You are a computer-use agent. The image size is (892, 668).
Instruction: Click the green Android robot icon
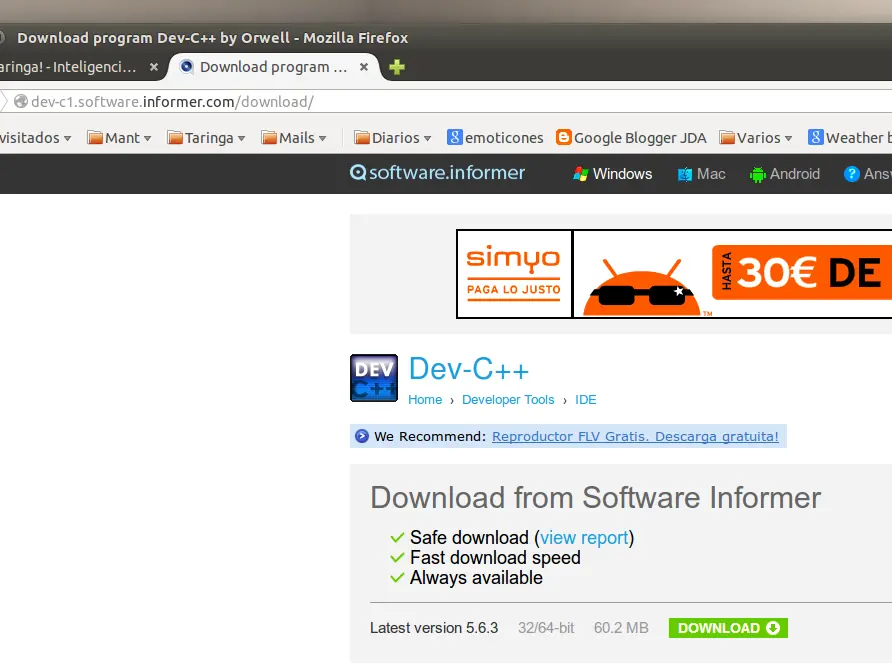758,174
